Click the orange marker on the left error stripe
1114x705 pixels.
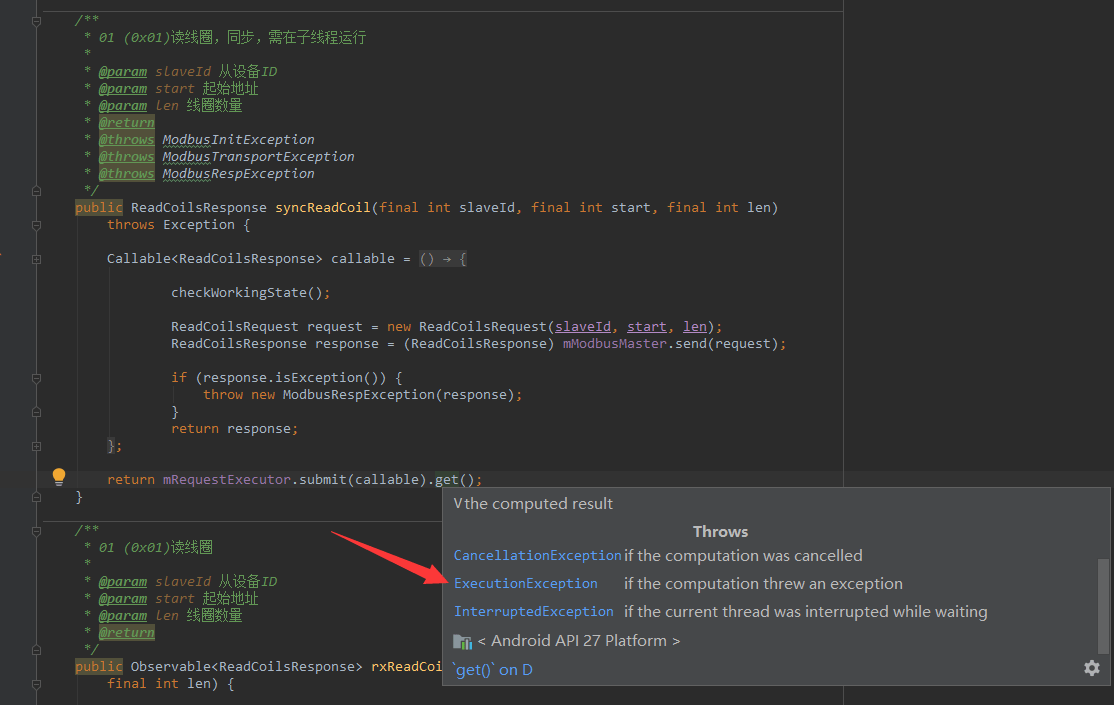point(2,255)
